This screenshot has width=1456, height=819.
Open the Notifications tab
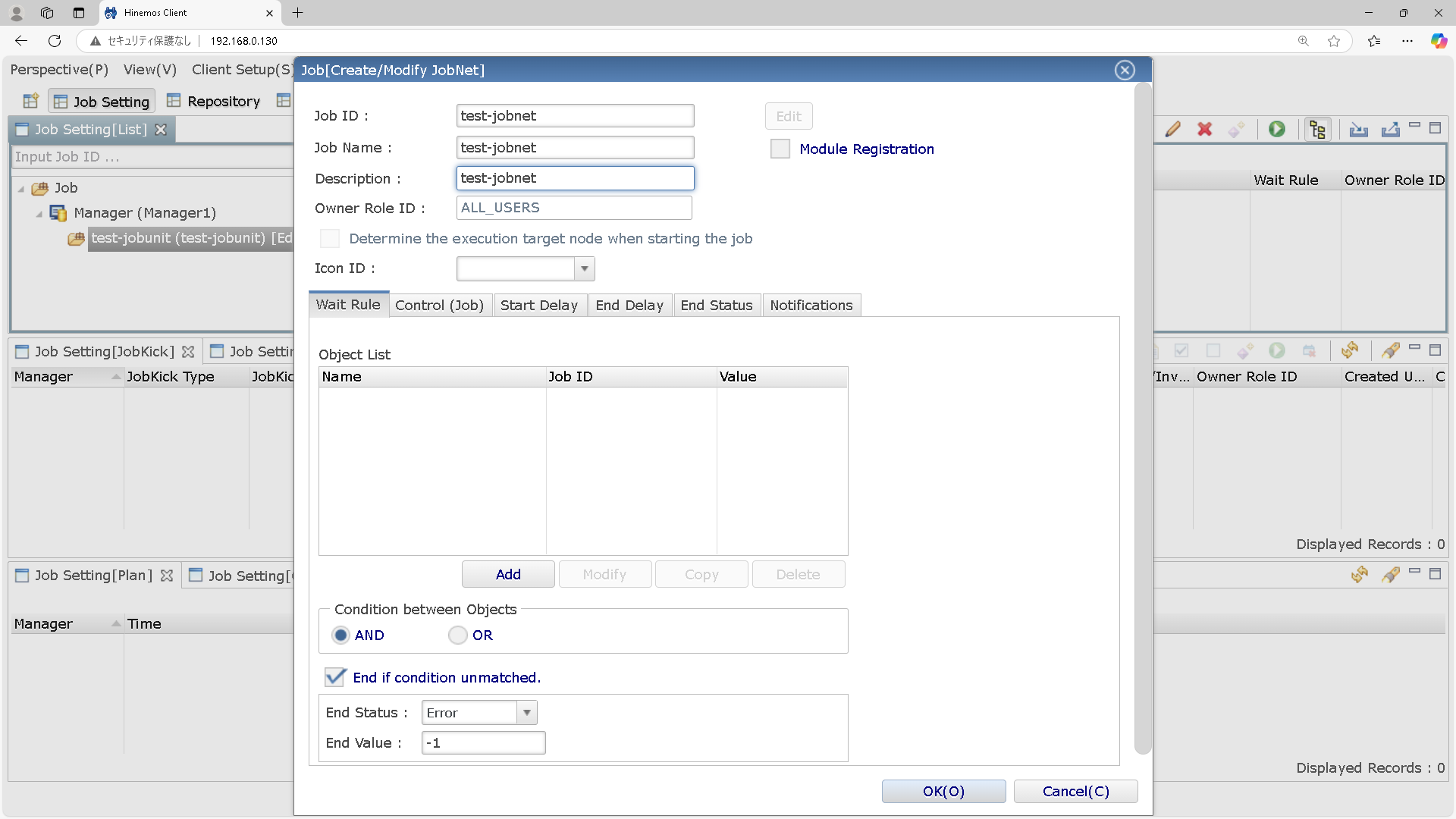click(x=811, y=305)
